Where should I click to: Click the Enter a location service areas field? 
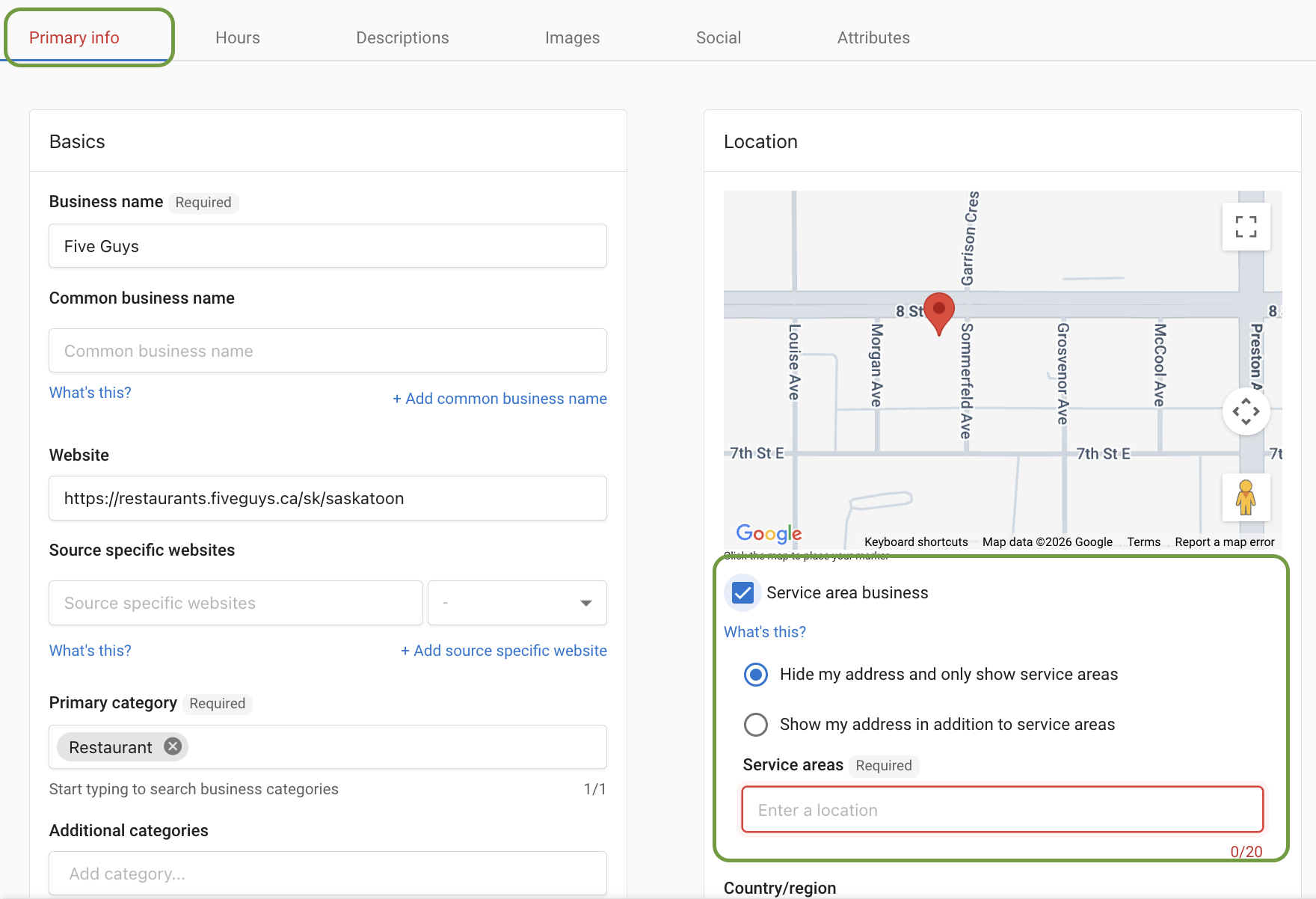1002,809
